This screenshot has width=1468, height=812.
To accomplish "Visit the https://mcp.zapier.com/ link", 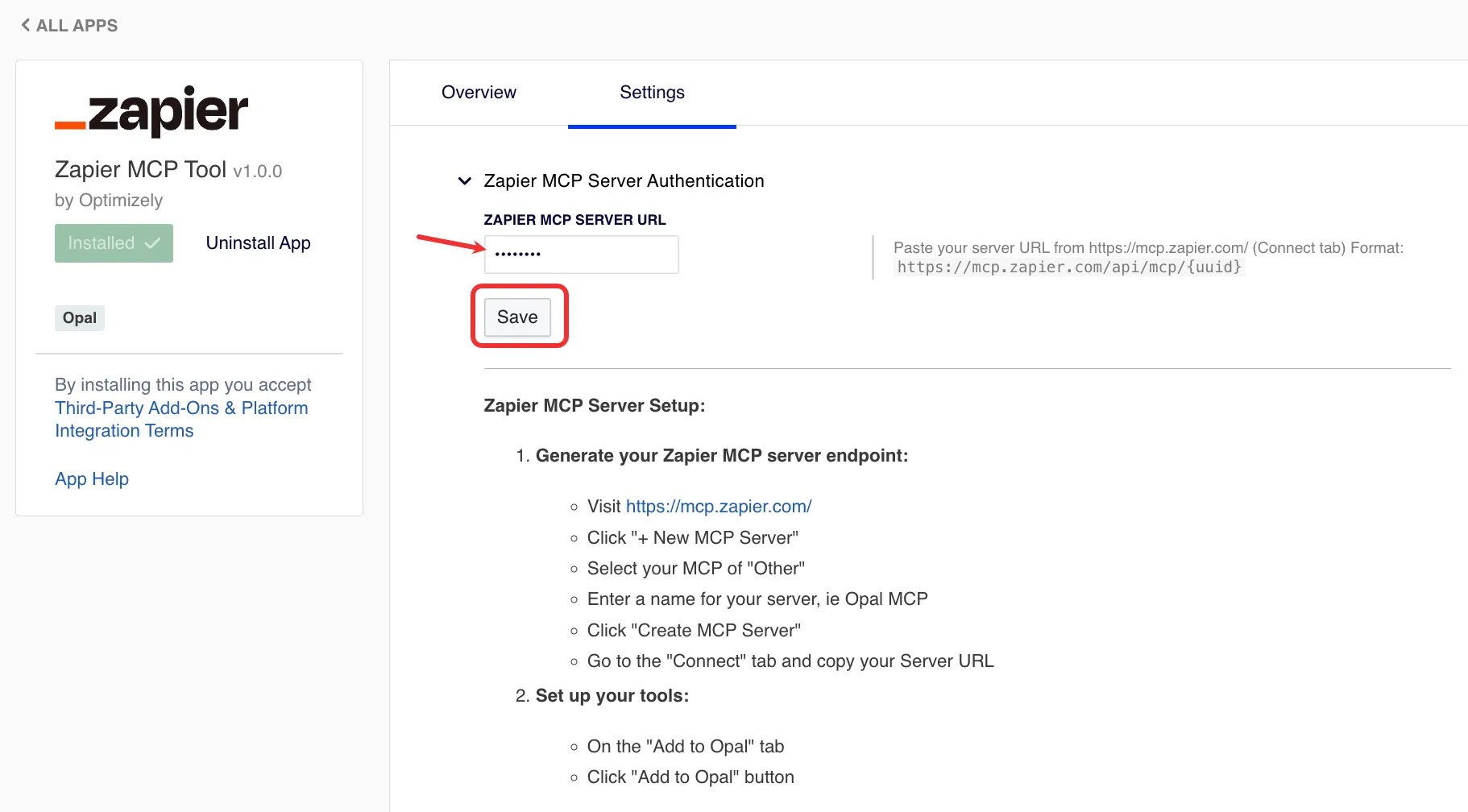I will [x=719, y=507].
